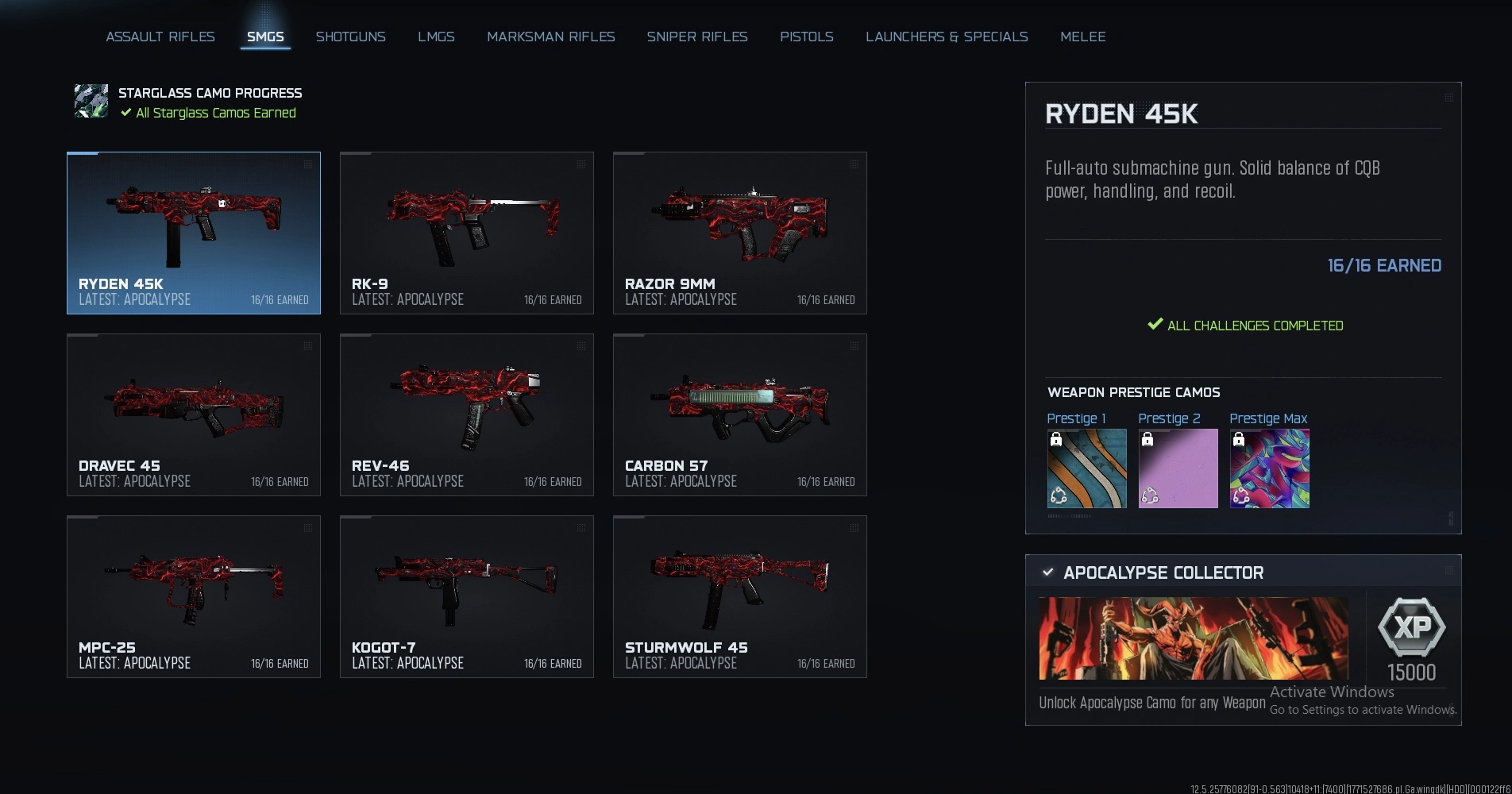
Task: Click the lock icon on Prestige 2 camo
Action: [x=1147, y=439]
